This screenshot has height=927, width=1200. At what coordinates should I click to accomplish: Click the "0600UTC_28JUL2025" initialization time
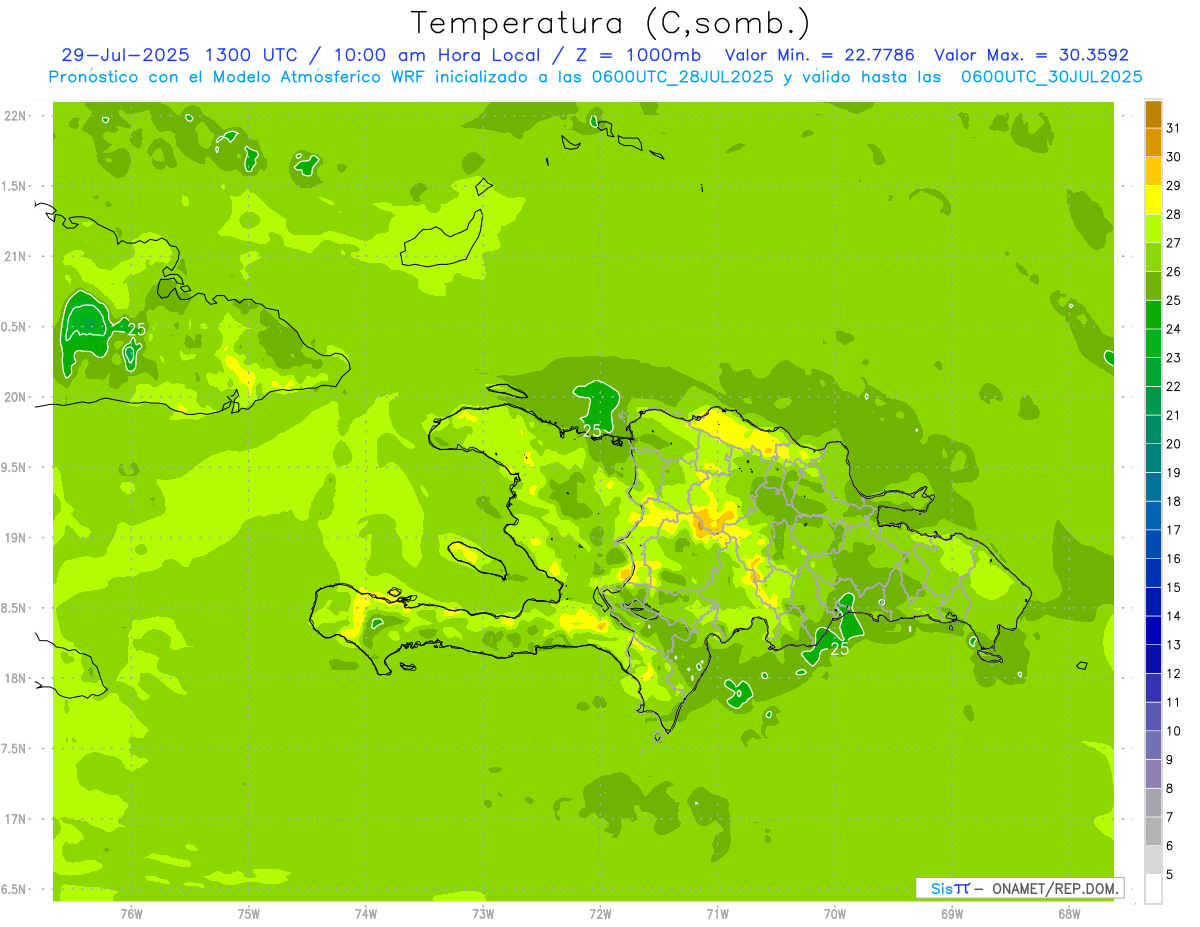tap(682, 77)
